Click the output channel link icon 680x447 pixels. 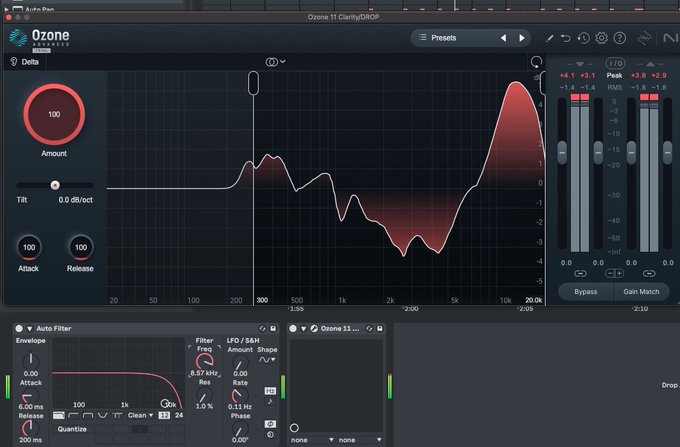(x=649, y=274)
